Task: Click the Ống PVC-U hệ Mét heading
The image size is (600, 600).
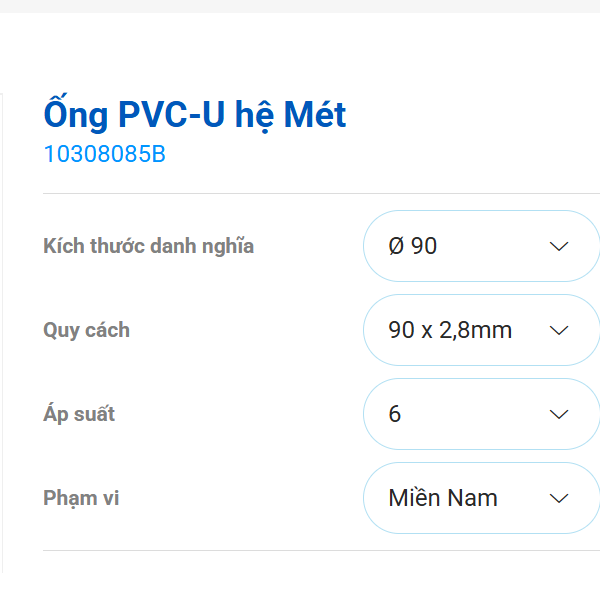Action: coord(195,115)
